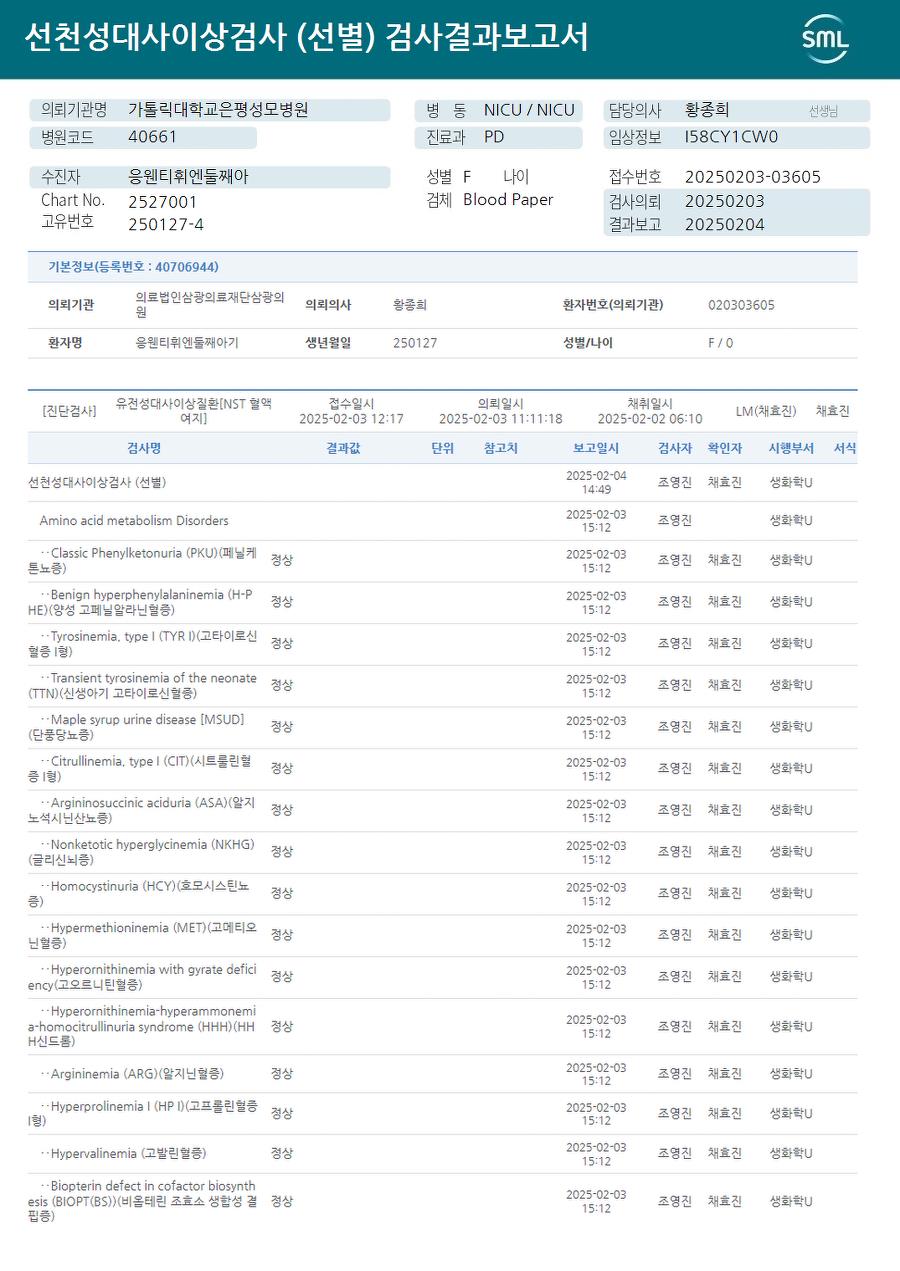Click the 정상 result for Biopterin defect row
The height and width of the screenshot is (1271, 900).
pos(282,1201)
